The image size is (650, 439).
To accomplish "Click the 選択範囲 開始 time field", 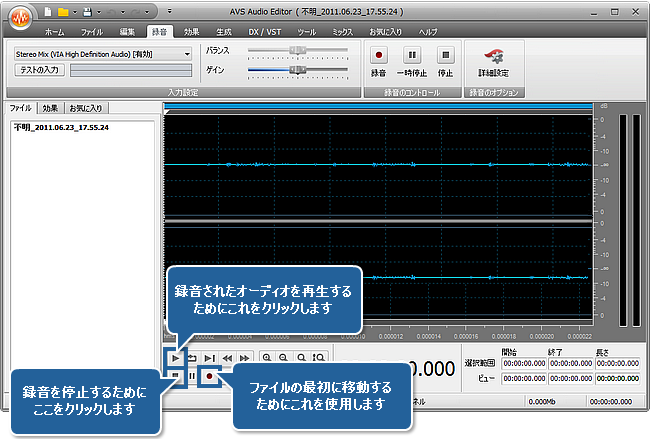I will (524, 363).
